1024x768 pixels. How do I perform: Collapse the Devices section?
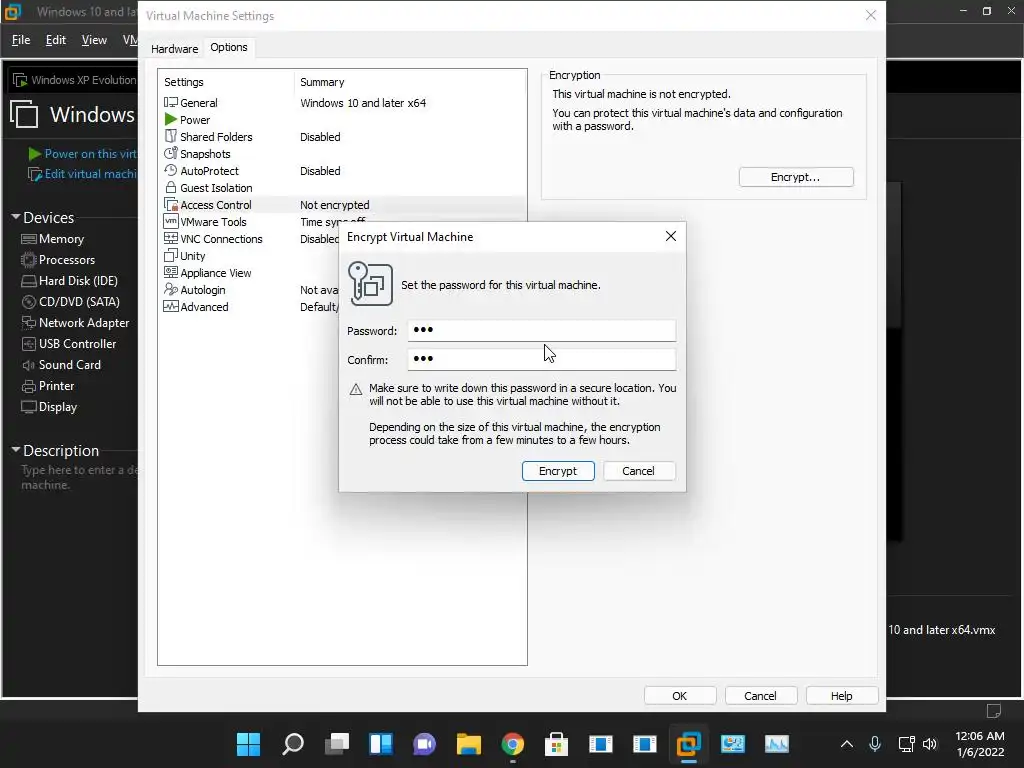(16, 216)
